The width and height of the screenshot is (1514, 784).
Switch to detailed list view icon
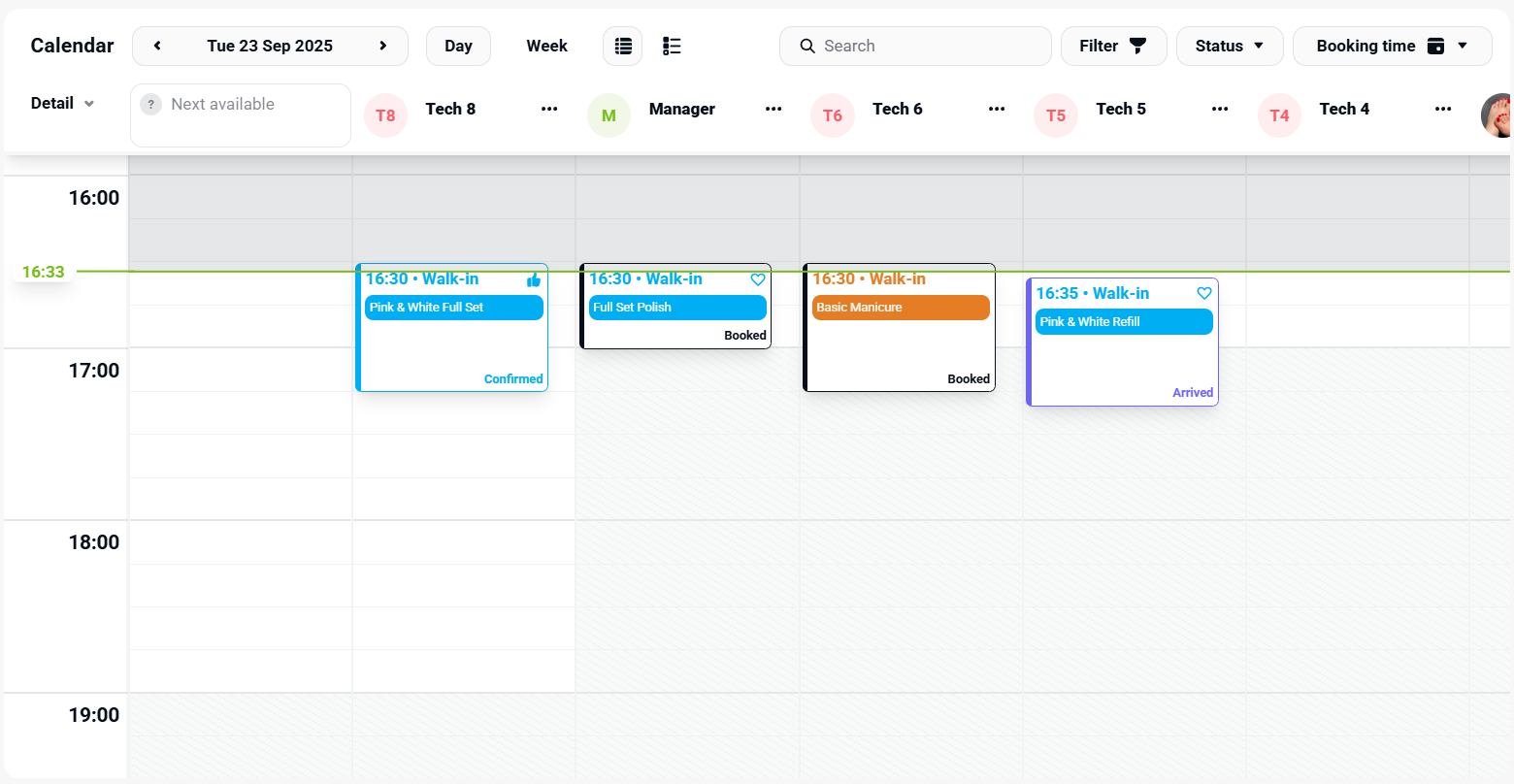(672, 46)
